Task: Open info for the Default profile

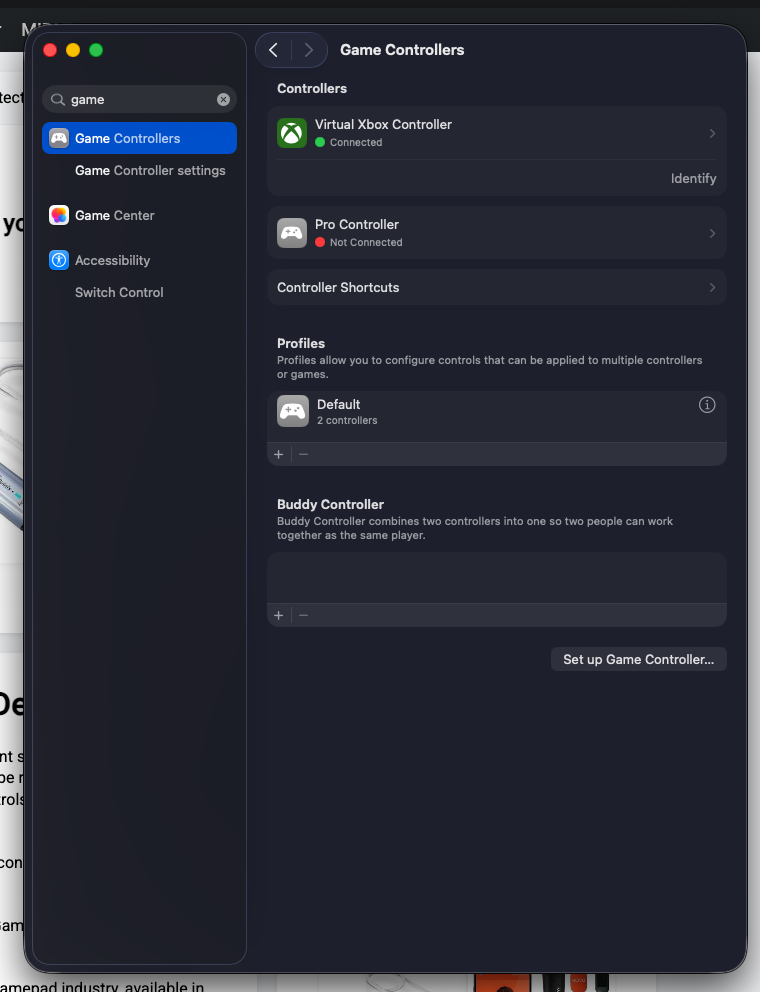Action: click(707, 405)
